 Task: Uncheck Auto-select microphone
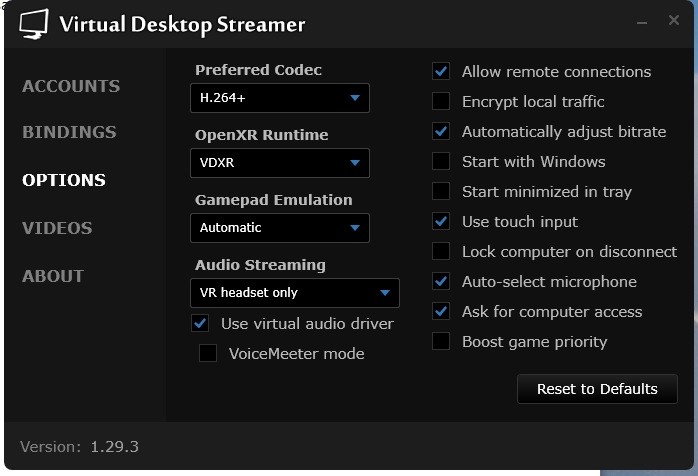pos(441,281)
